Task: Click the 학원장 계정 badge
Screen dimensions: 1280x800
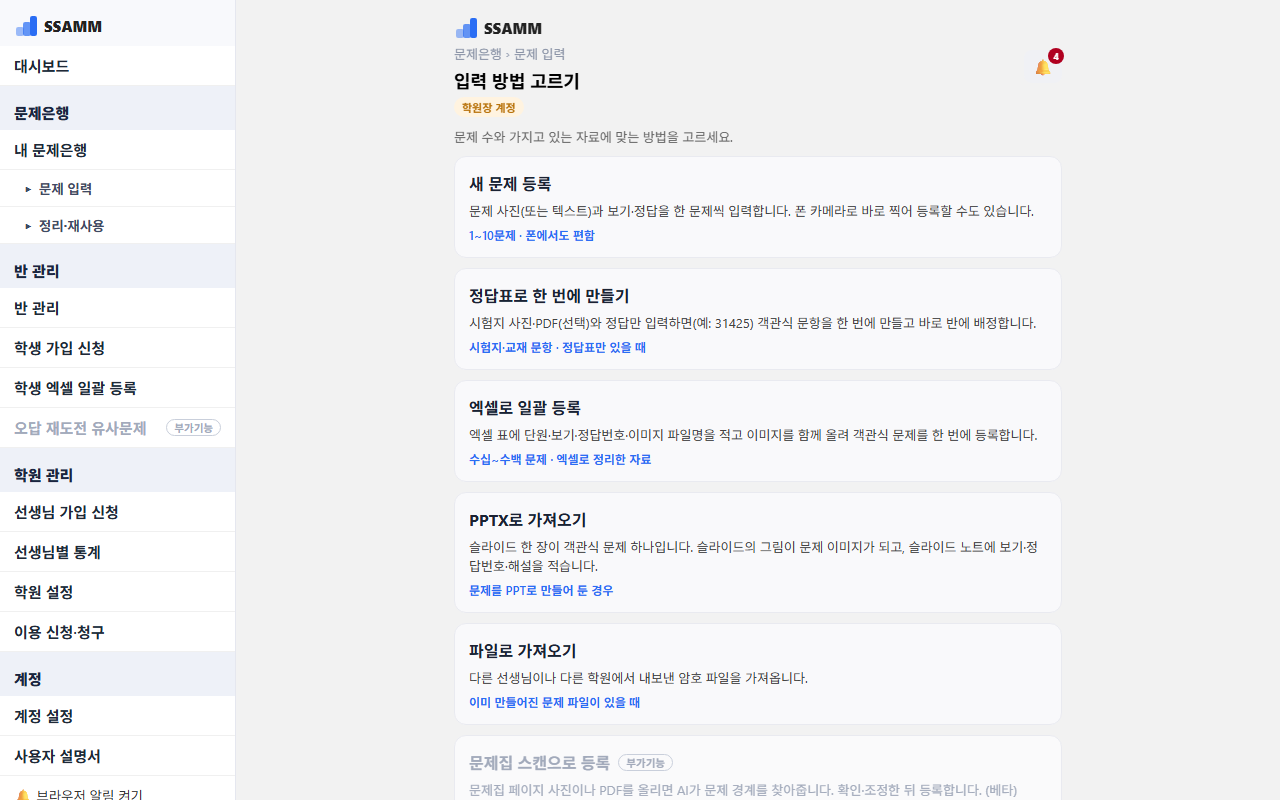Action: 489,108
